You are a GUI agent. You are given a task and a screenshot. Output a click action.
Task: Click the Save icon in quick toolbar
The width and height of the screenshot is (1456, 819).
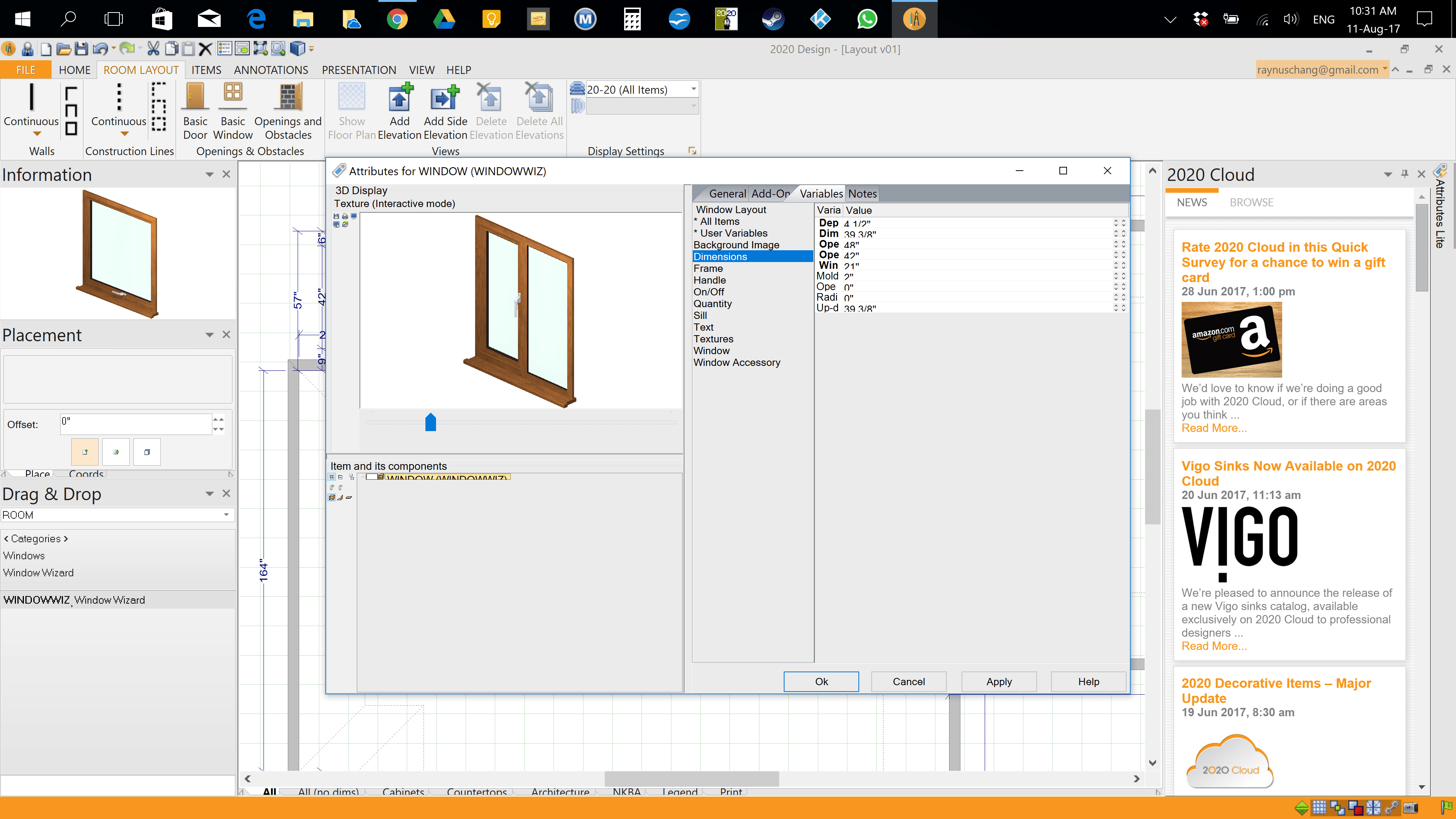pyautogui.click(x=82, y=49)
